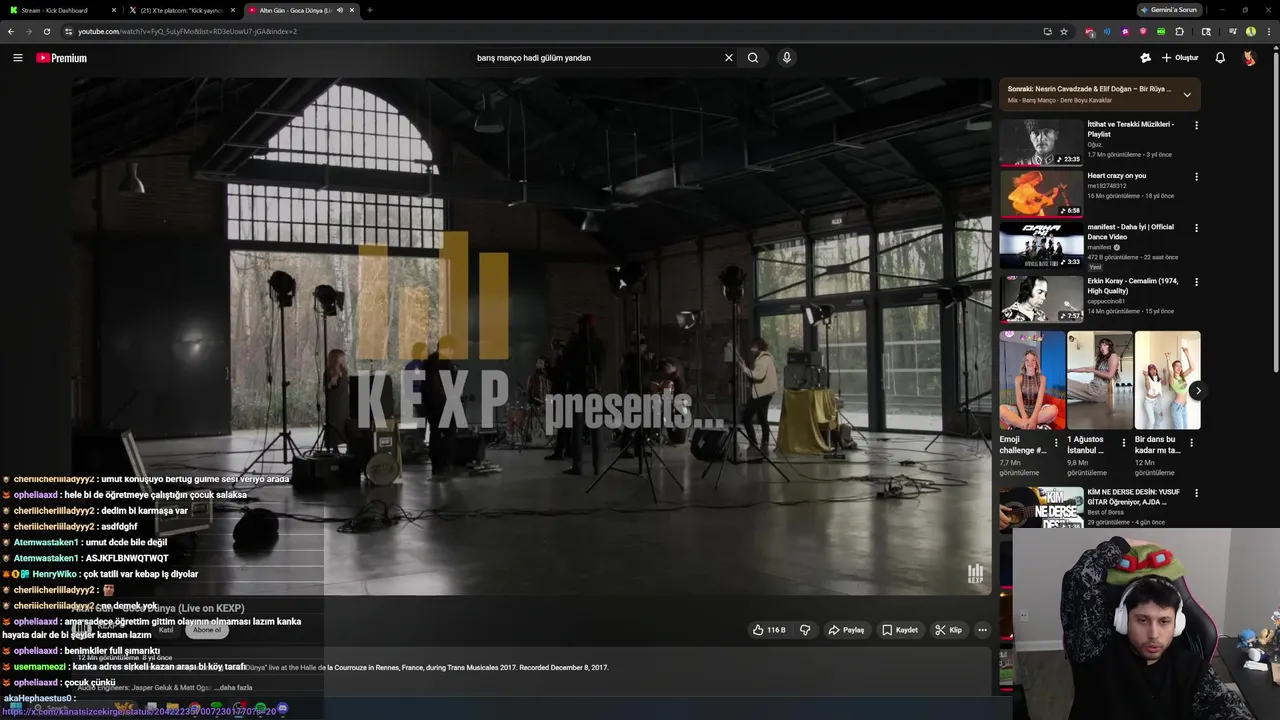The height and width of the screenshot is (720, 1280).
Task: Switch to Stream - Kick Dashboard tab
Action: [x=60, y=10]
